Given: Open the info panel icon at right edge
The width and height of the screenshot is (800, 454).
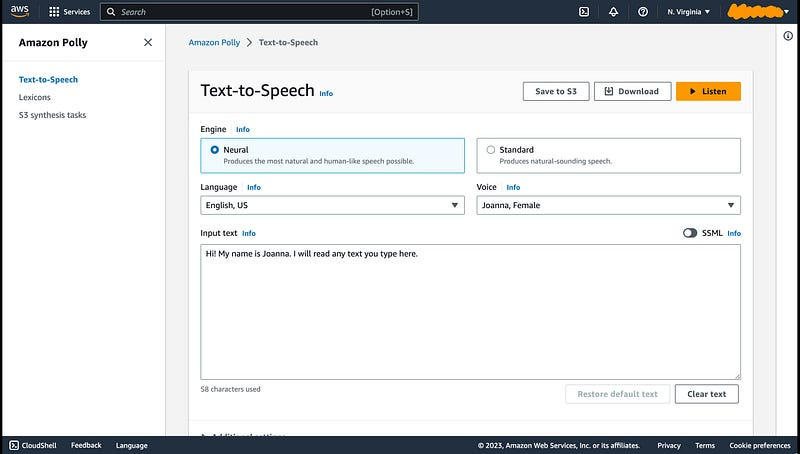Looking at the screenshot, I should (788, 36).
